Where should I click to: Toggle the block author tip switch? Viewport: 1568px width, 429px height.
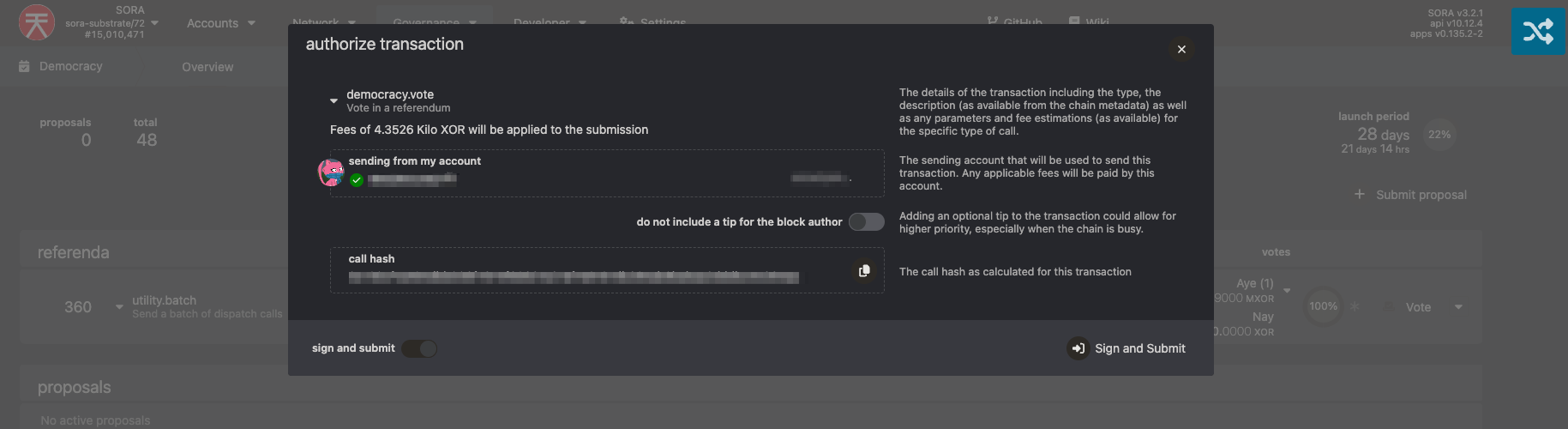pyautogui.click(x=866, y=222)
